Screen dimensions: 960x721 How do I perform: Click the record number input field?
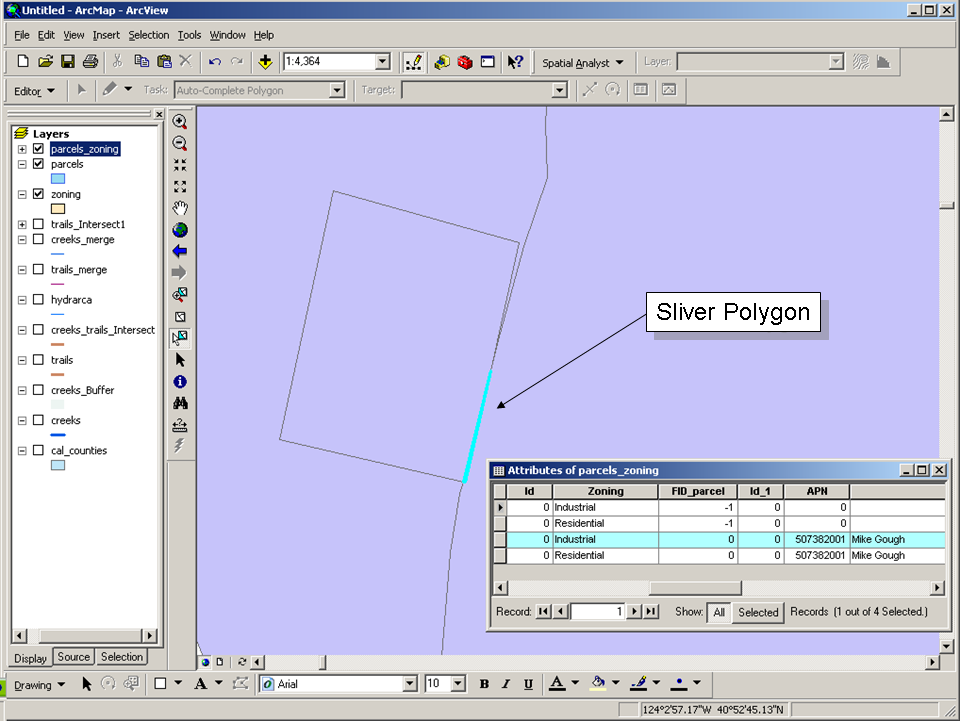(x=598, y=611)
